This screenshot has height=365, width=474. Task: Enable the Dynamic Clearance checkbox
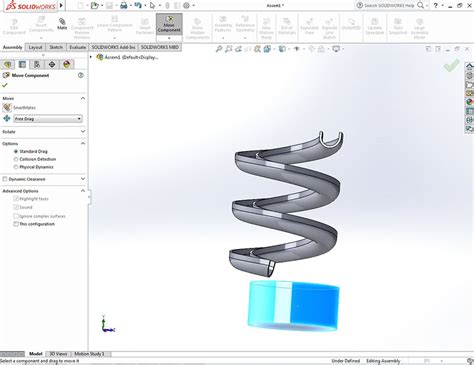pyautogui.click(x=5, y=179)
